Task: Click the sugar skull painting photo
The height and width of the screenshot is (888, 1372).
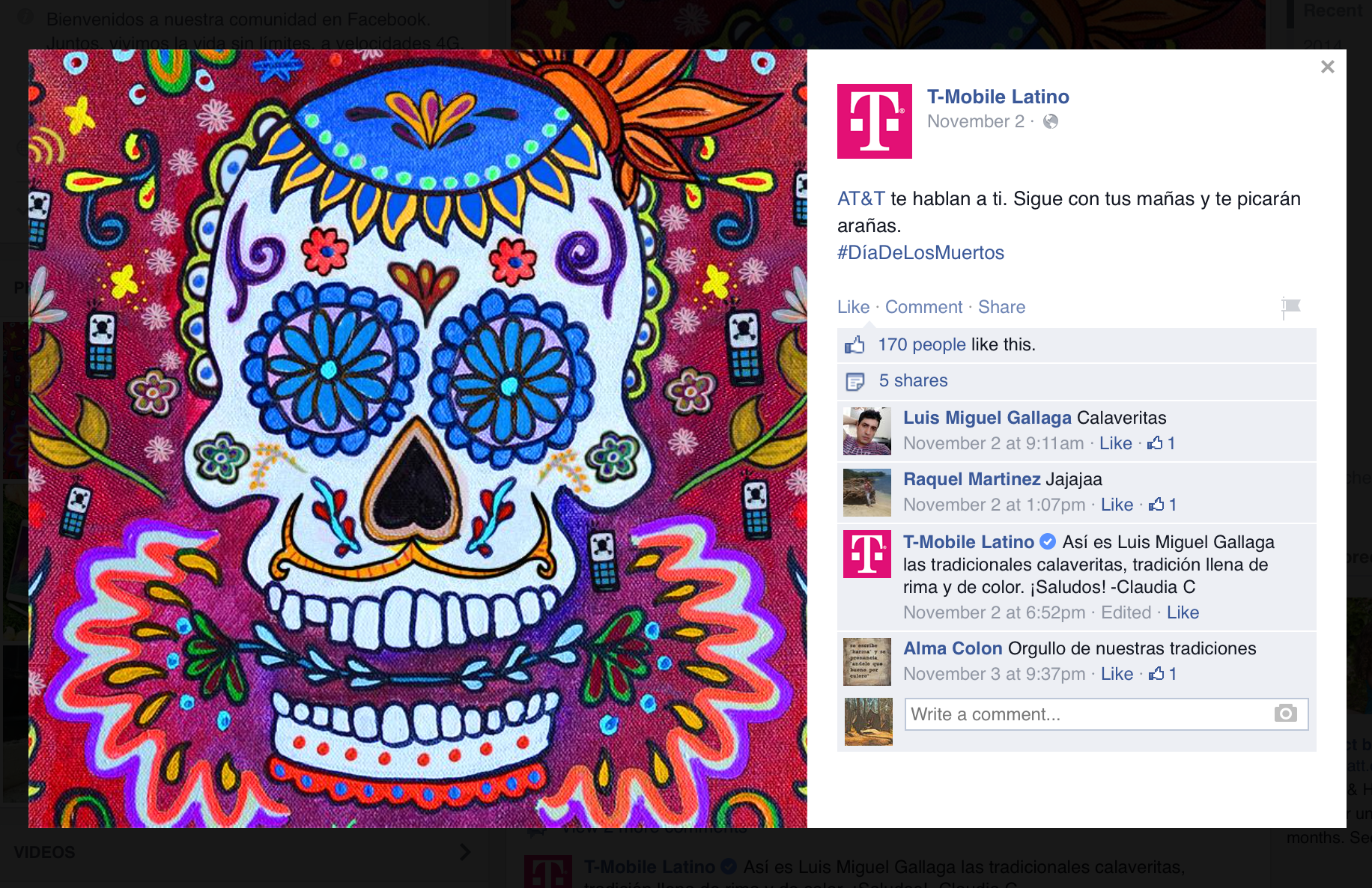Action: (418, 439)
